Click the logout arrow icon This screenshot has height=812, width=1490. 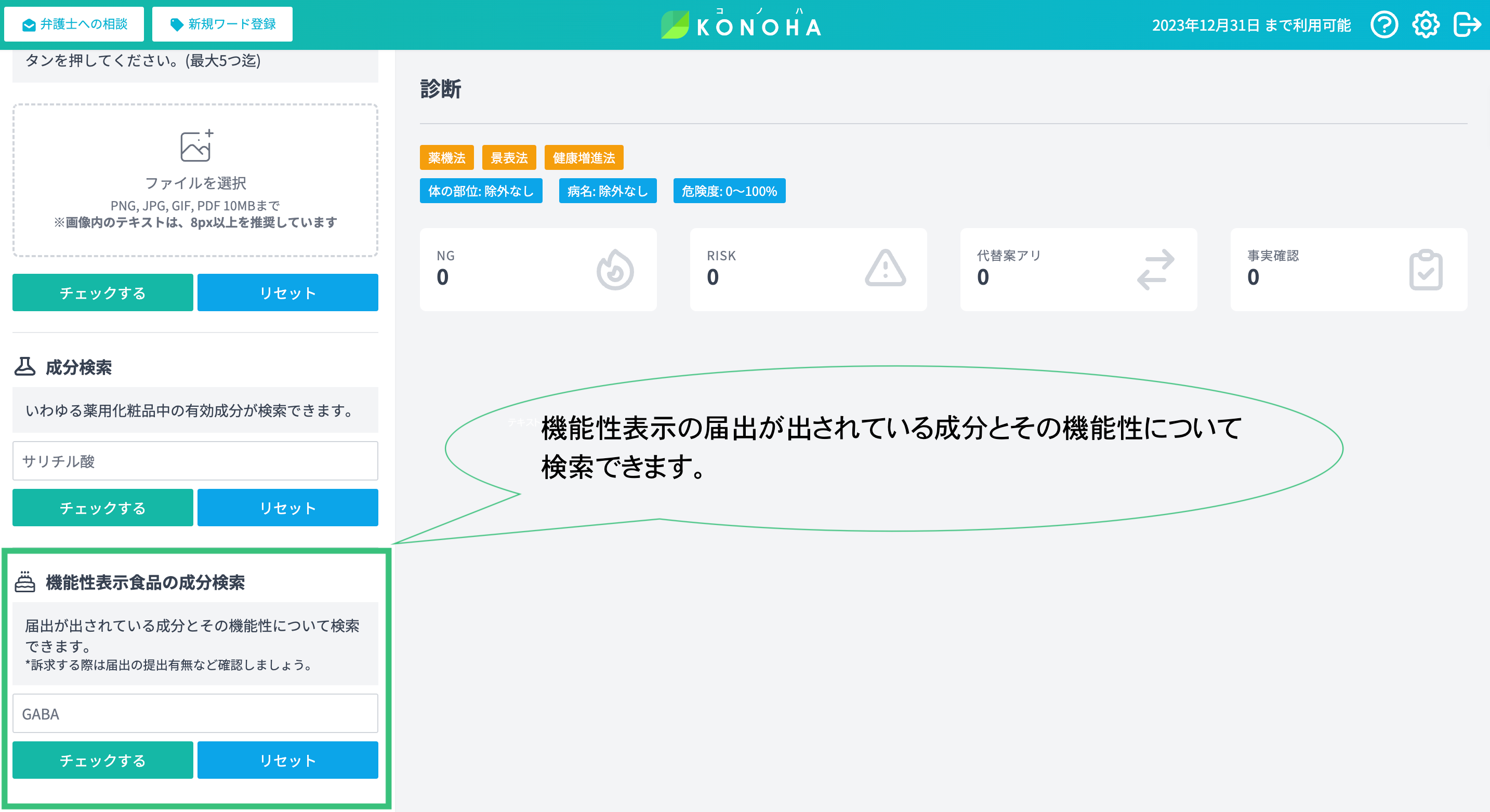[x=1467, y=25]
